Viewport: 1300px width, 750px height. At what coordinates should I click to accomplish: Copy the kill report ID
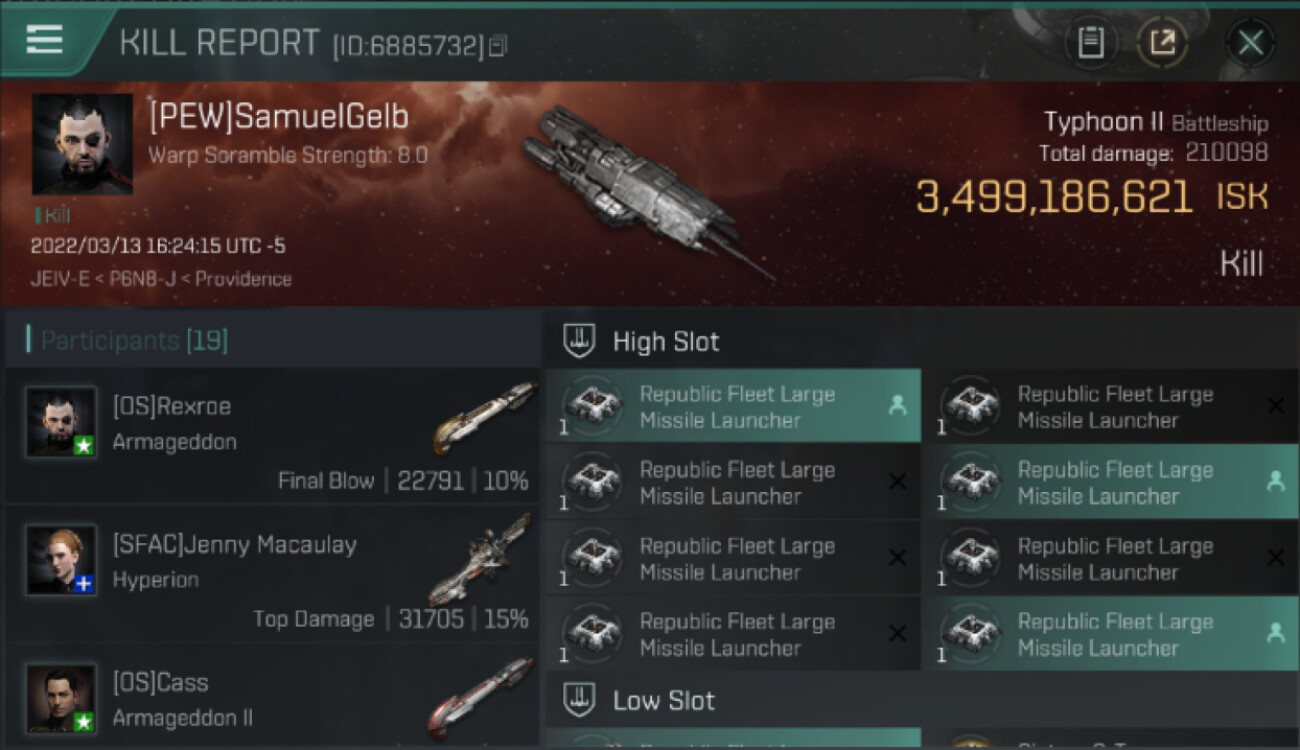coord(498,46)
